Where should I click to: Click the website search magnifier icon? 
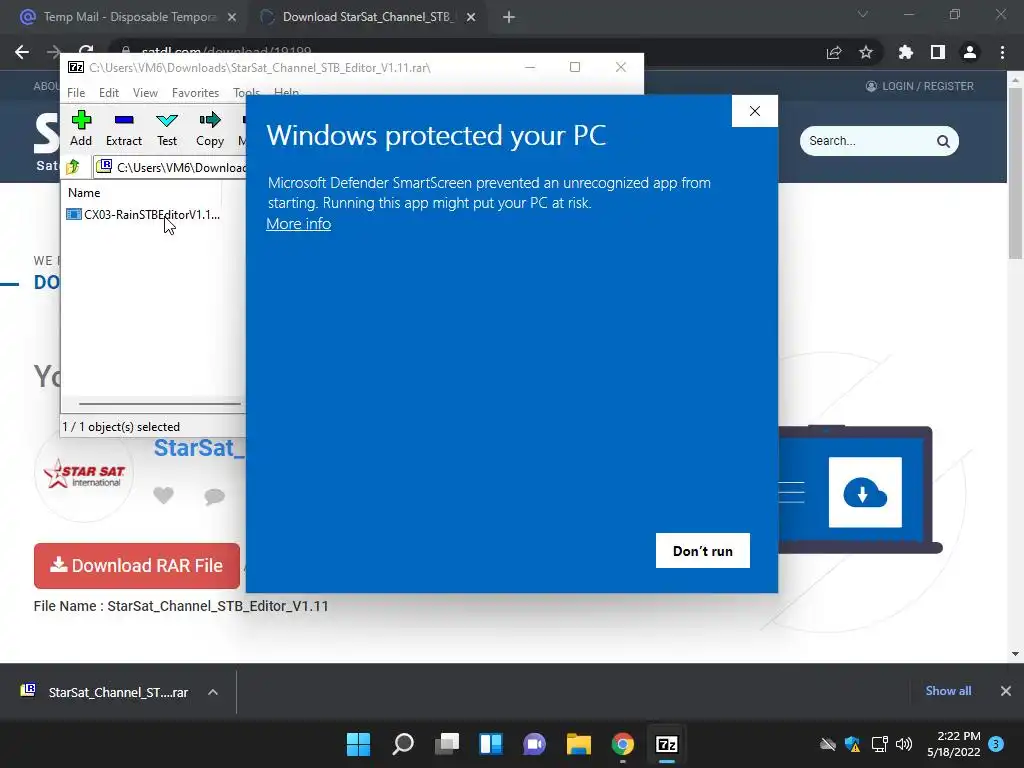[x=943, y=141]
